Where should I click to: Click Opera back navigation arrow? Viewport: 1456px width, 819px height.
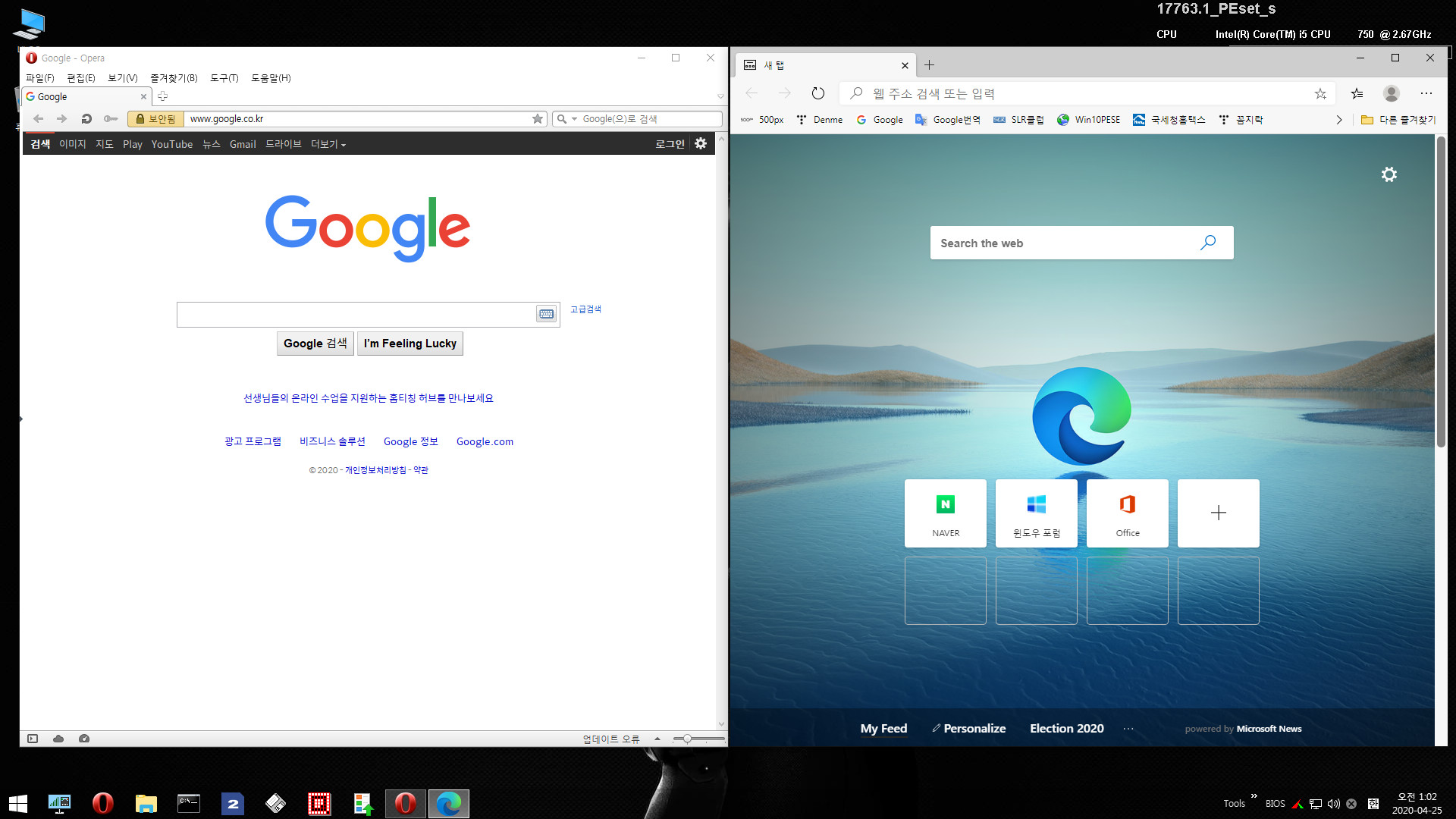pos(39,119)
